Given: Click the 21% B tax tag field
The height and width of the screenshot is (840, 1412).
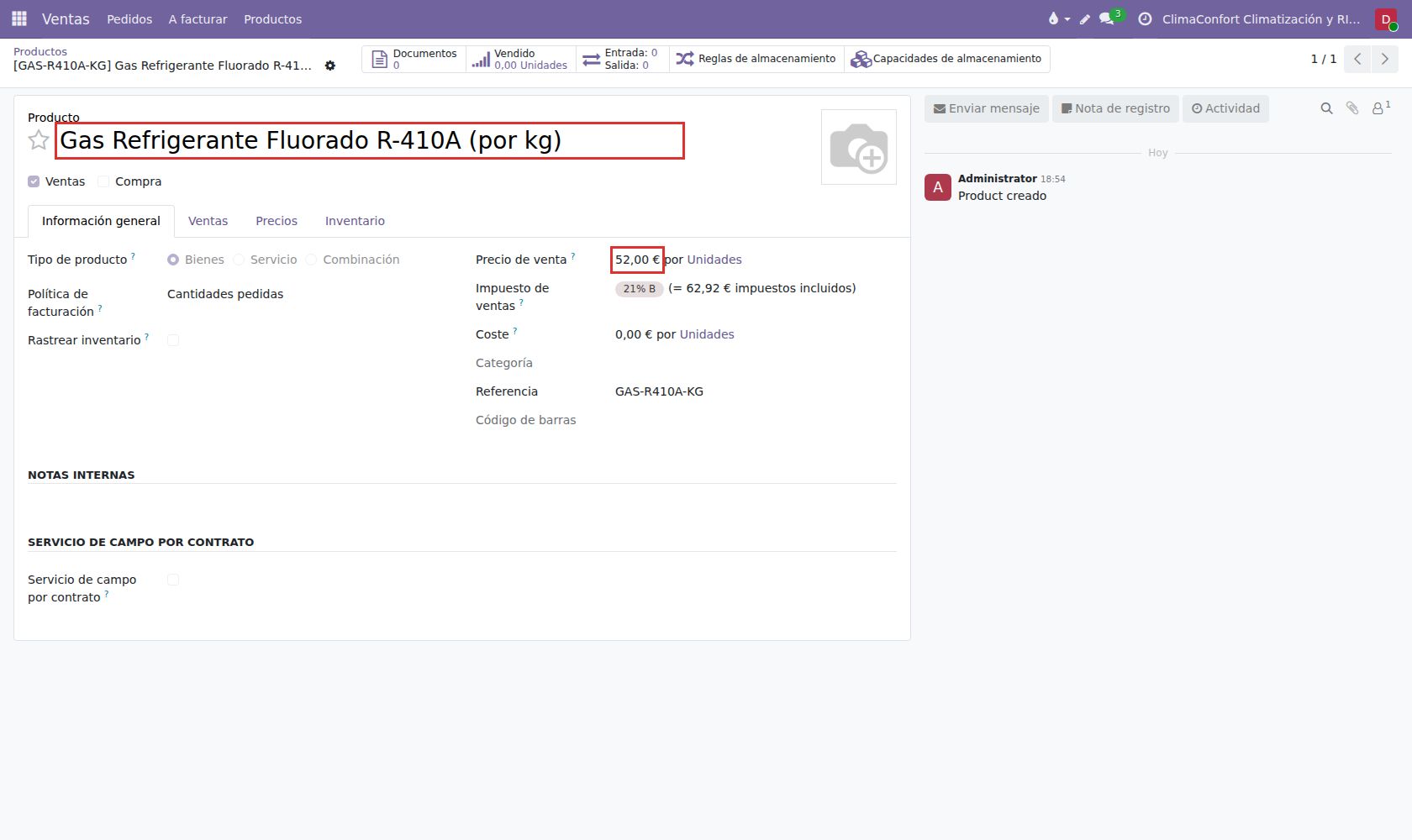Looking at the screenshot, I should (x=640, y=289).
